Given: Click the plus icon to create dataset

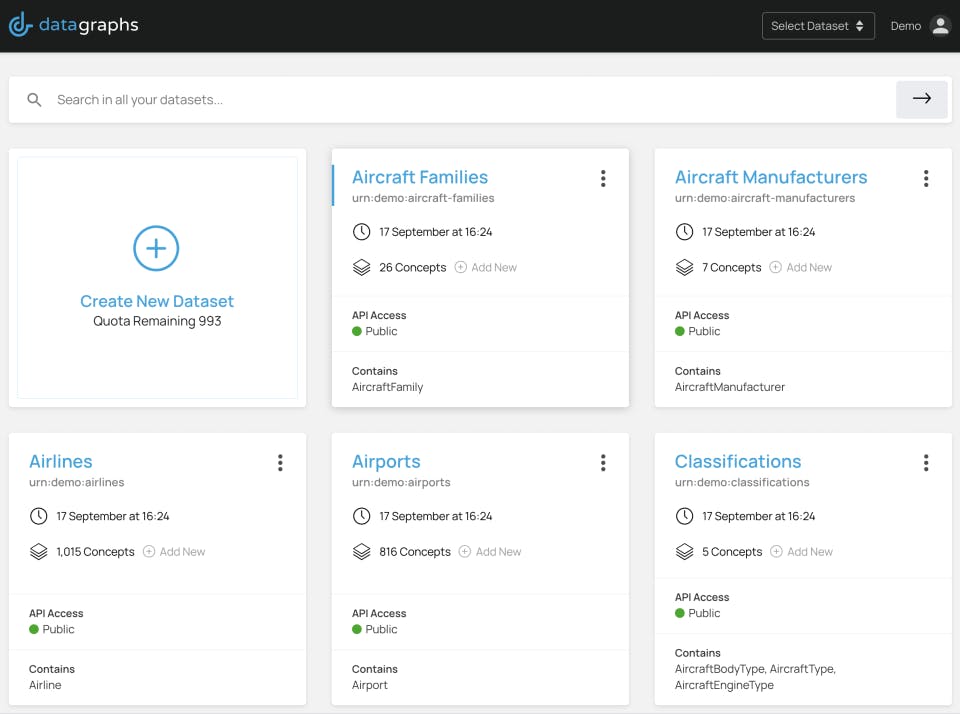Looking at the screenshot, I should (156, 248).
